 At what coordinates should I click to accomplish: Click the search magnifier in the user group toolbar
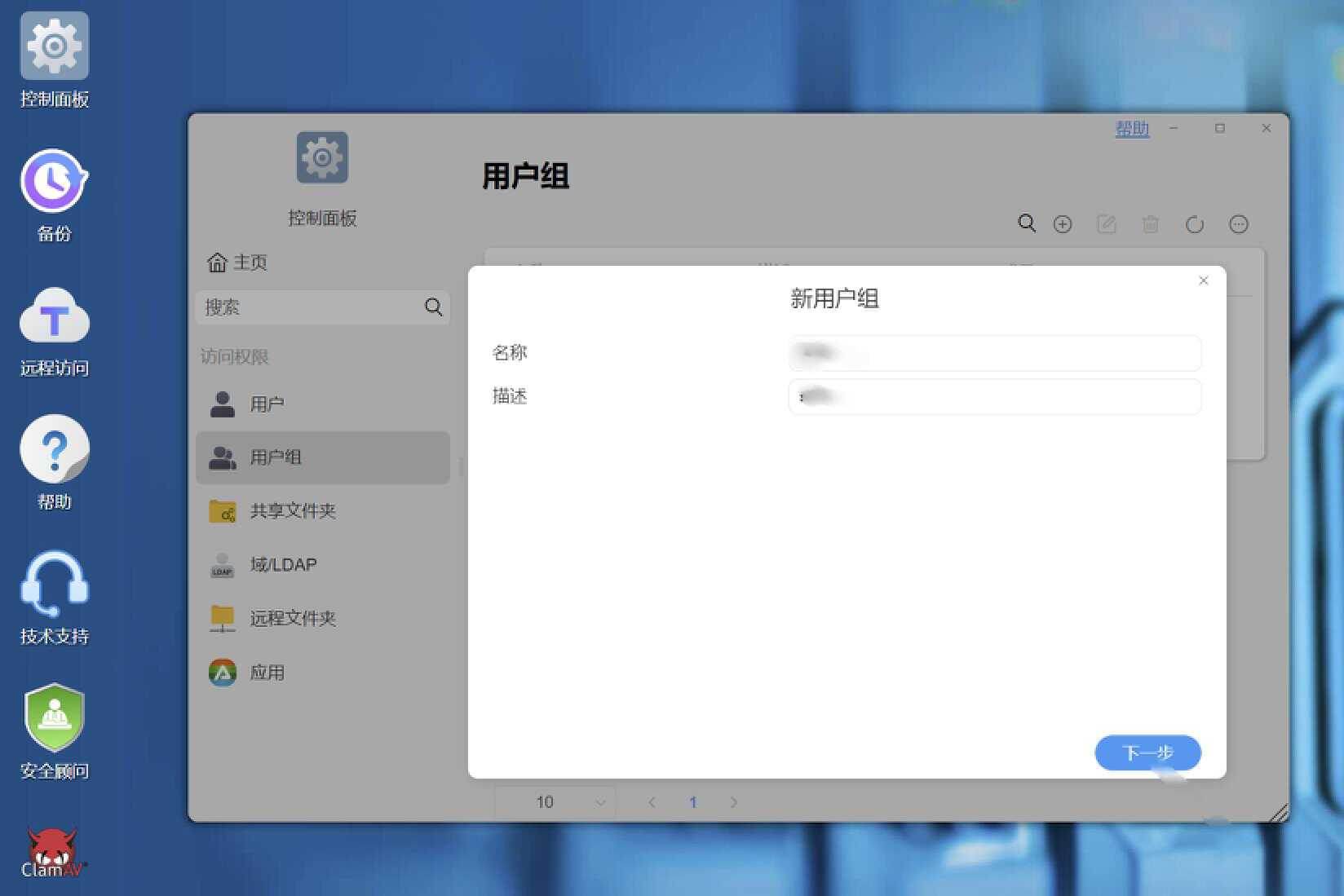(x=1027, y=223)
